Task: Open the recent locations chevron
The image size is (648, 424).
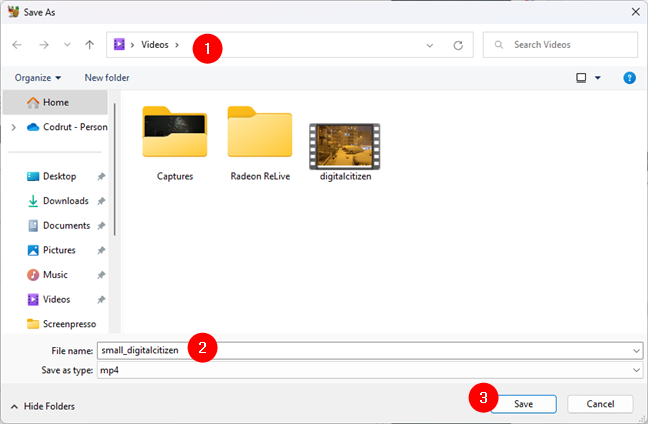Action: (x=67, y=45)
